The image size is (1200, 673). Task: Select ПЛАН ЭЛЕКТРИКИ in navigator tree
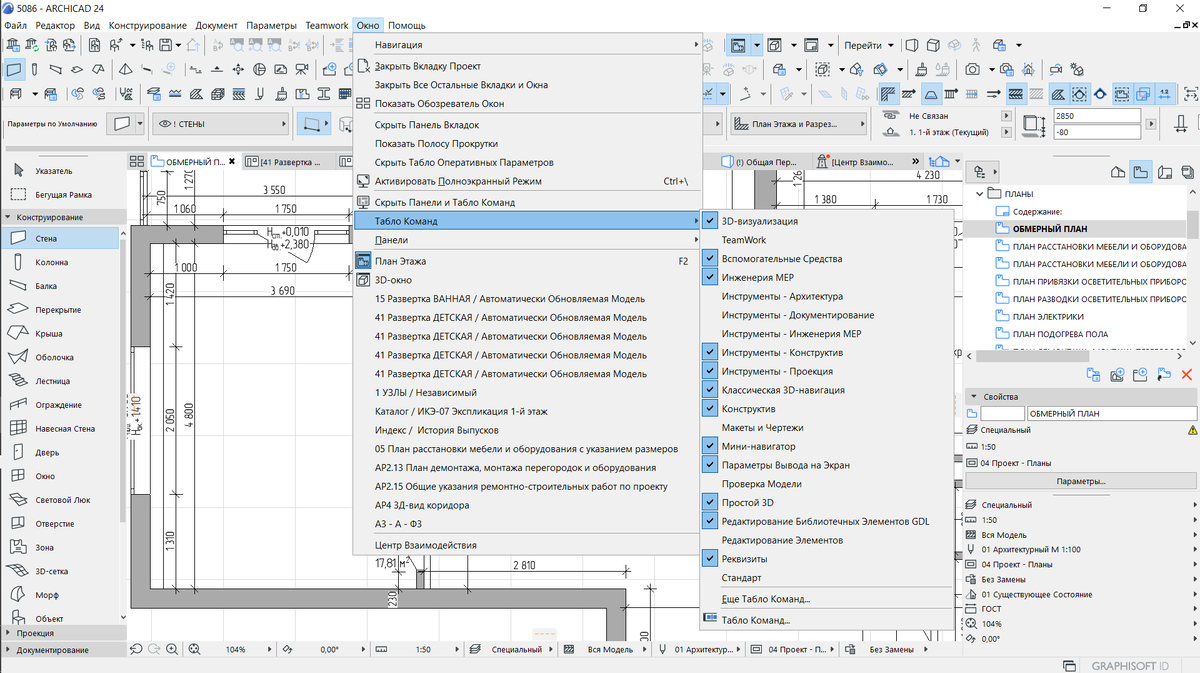1047,316
